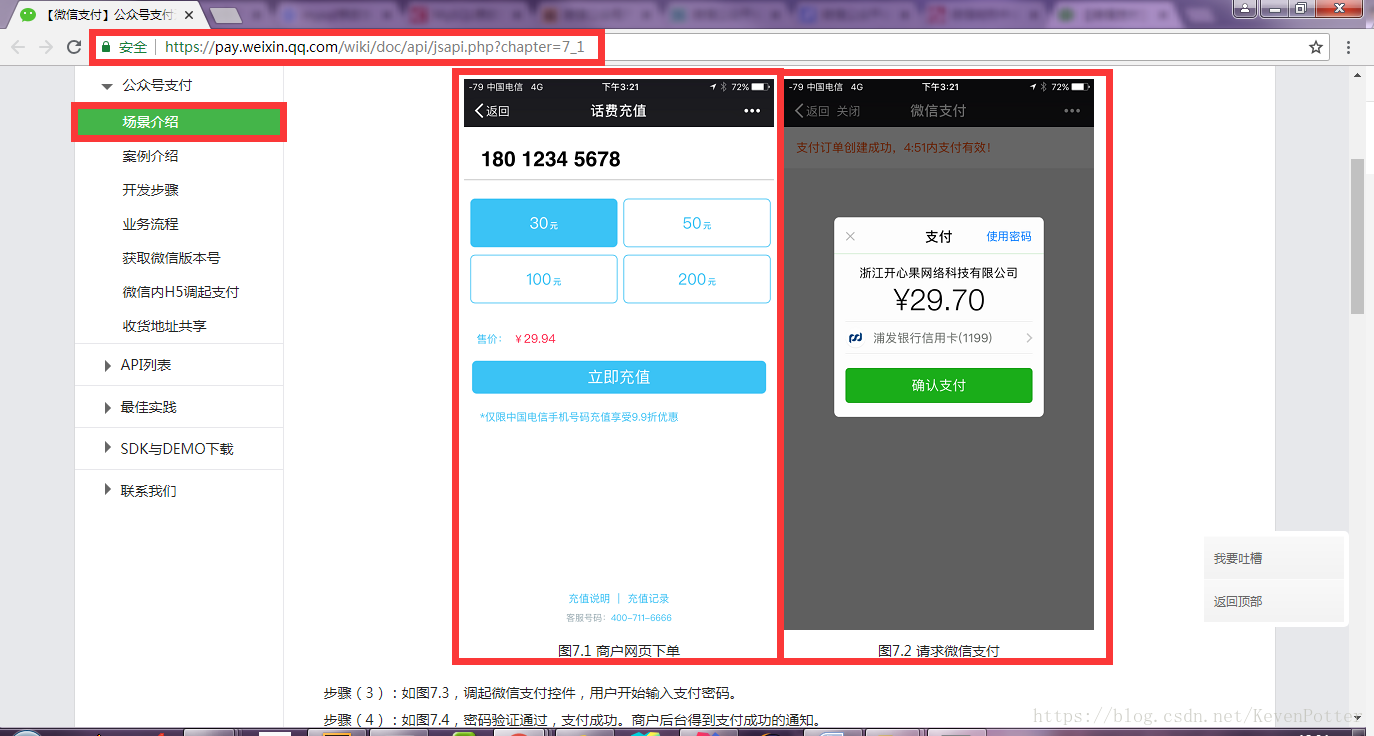Open the 微信内H5调起支付 sidebar item

(181, 292)
